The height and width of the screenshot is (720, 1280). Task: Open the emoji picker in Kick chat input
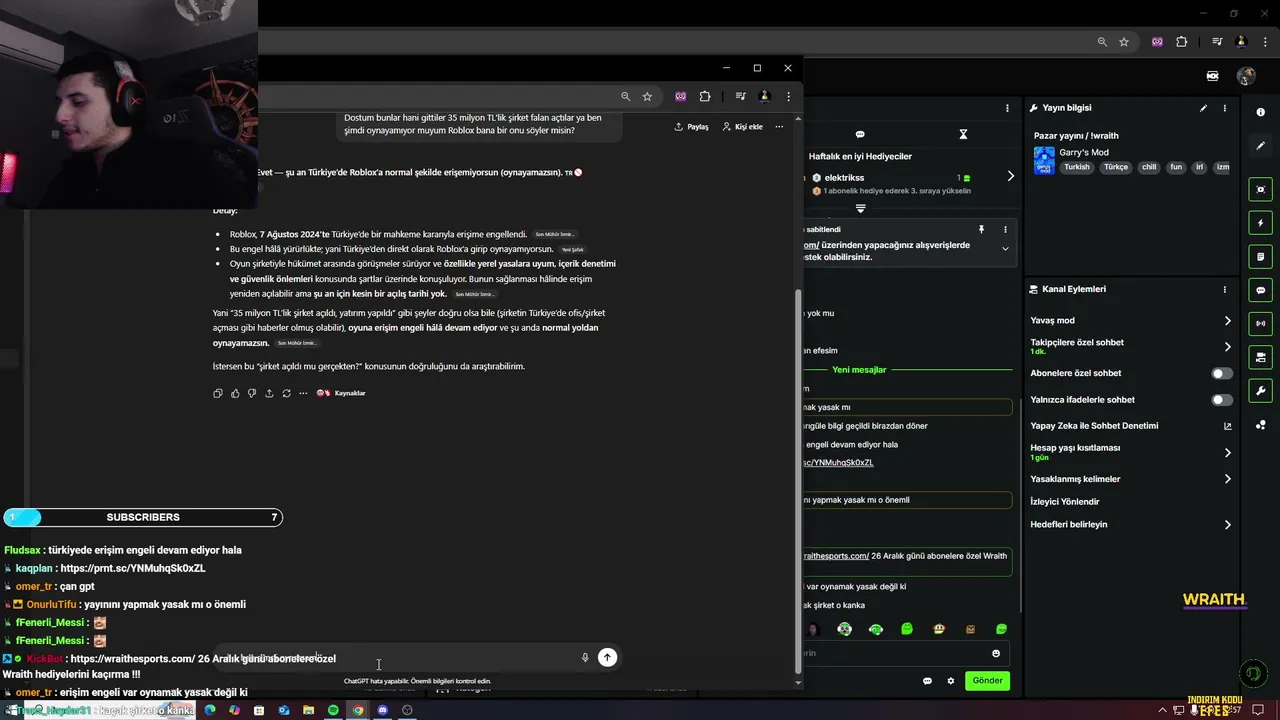pyautogui.click(x=995, y=653)
